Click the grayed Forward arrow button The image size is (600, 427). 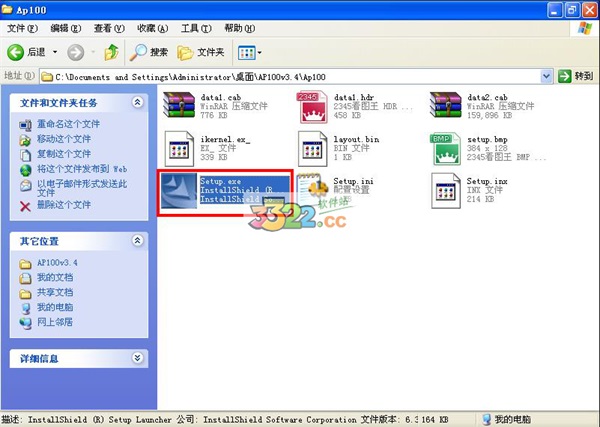76,52
